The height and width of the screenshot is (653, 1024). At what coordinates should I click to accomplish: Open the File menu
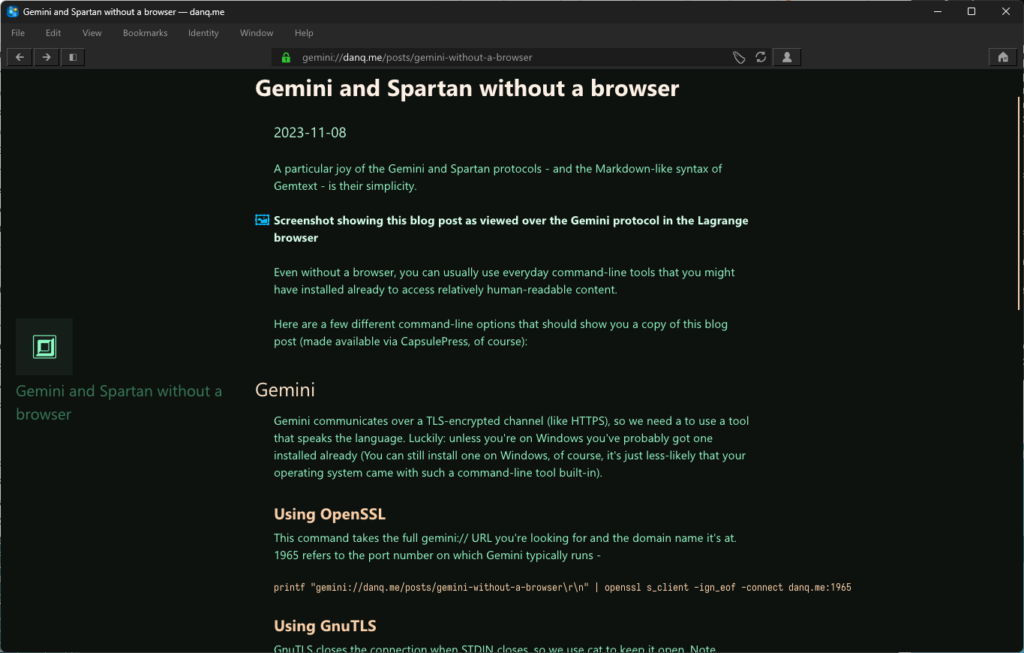pyautogui.click(x=18, y=32)
